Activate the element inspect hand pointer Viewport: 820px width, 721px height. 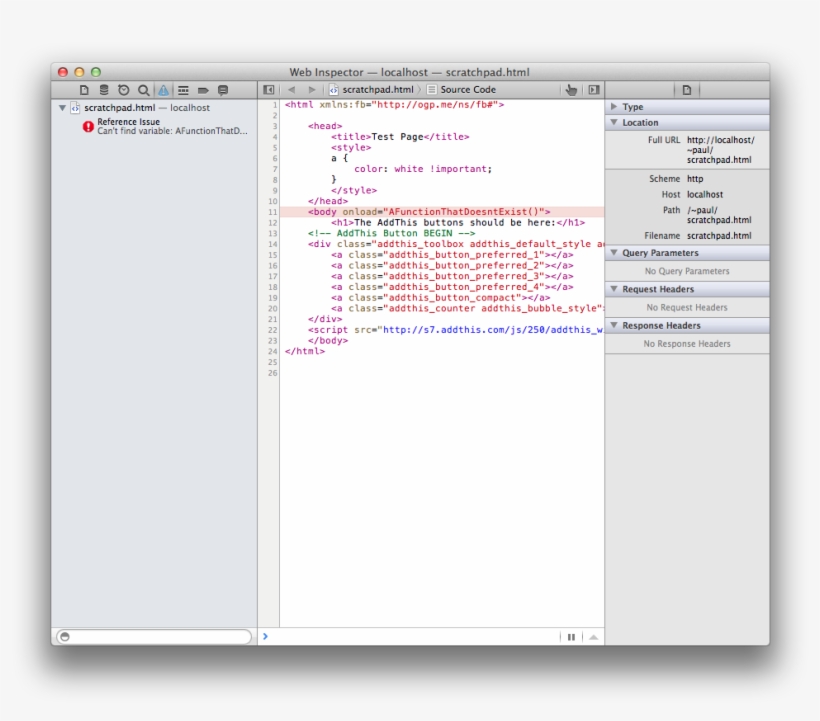[x=571, y=90]
